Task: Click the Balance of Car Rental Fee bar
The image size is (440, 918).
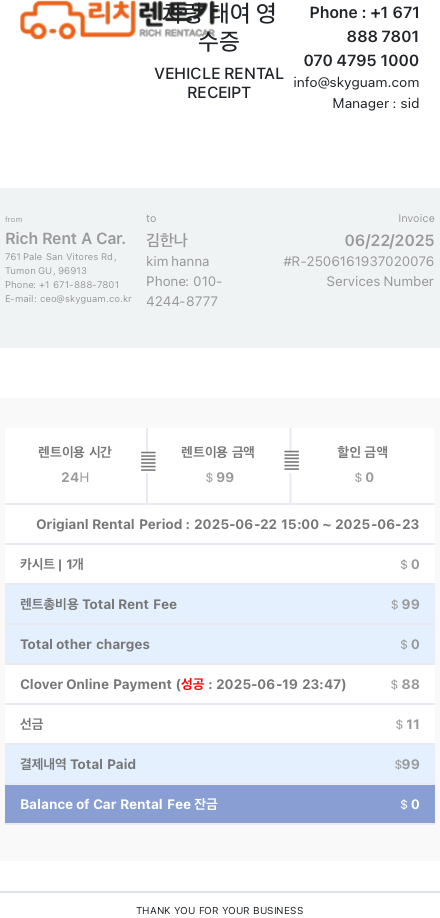Action: pyautogui.click(x=220, y=804)
